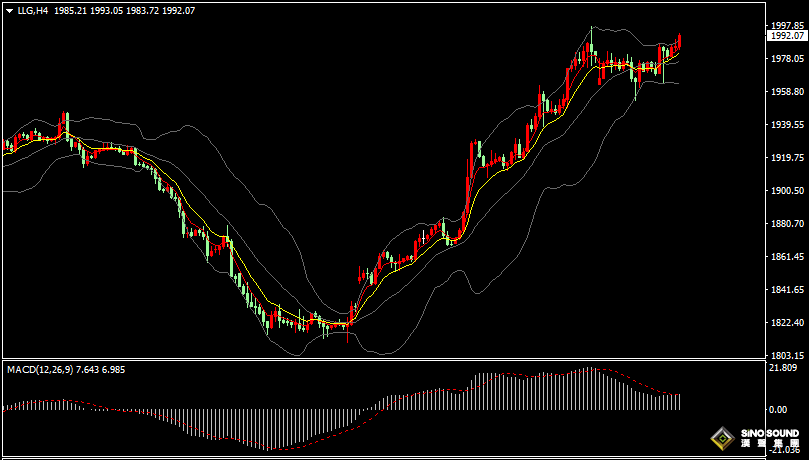Click the 1997.85 price axis label
The width and height of the screenshot is (809, 460).
787,25
